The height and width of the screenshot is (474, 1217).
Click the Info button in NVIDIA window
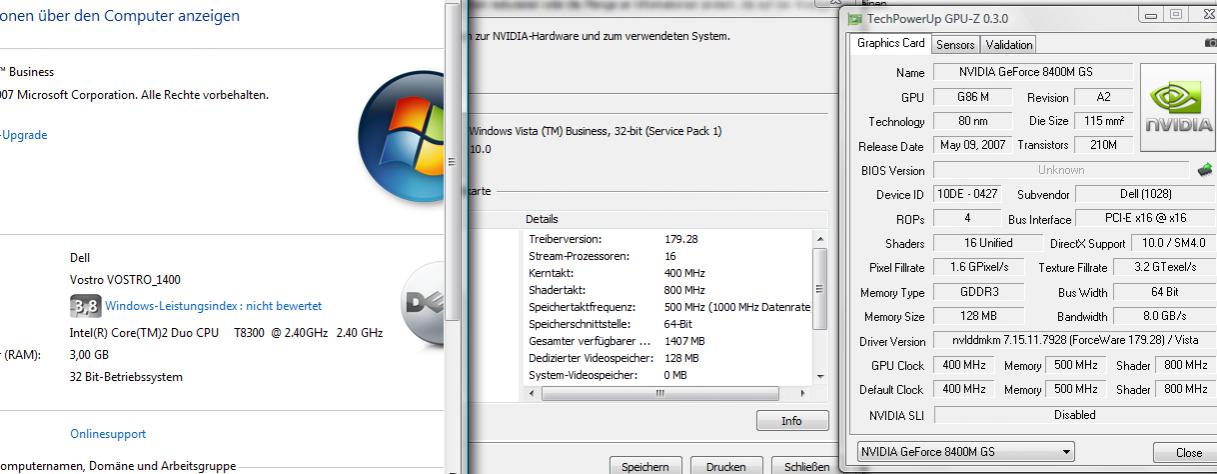click(792, 421)
